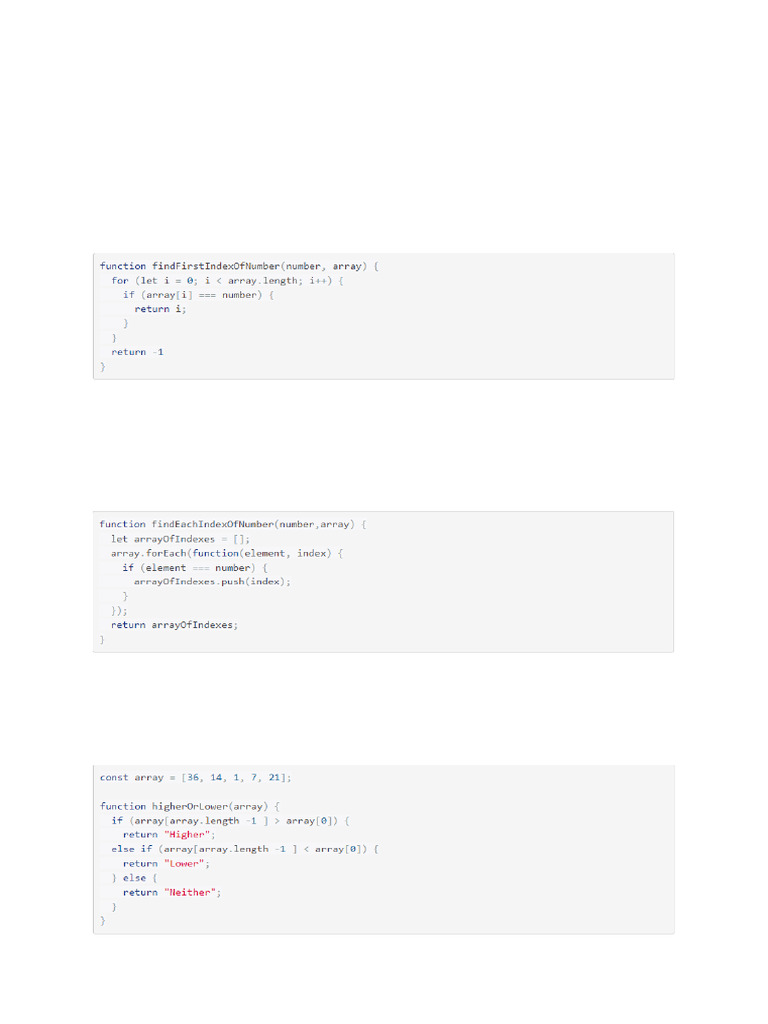Click the 'else if' comparison line
768x1024 pixels.
[x=245, y=849]
